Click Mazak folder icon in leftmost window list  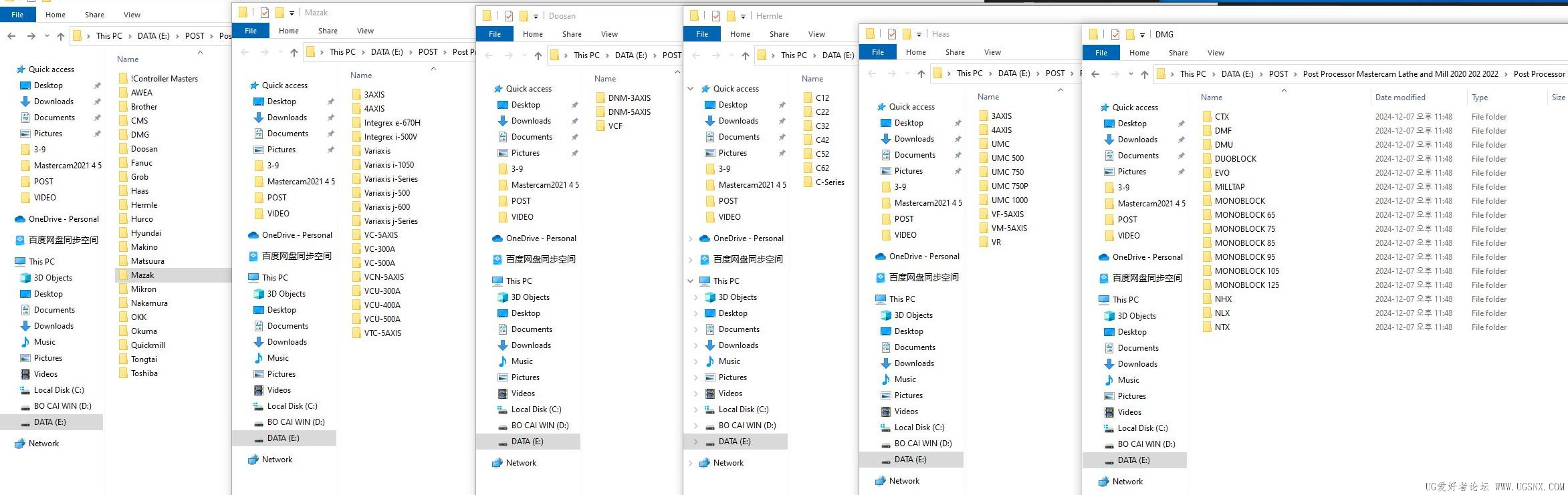pos(123,275)
